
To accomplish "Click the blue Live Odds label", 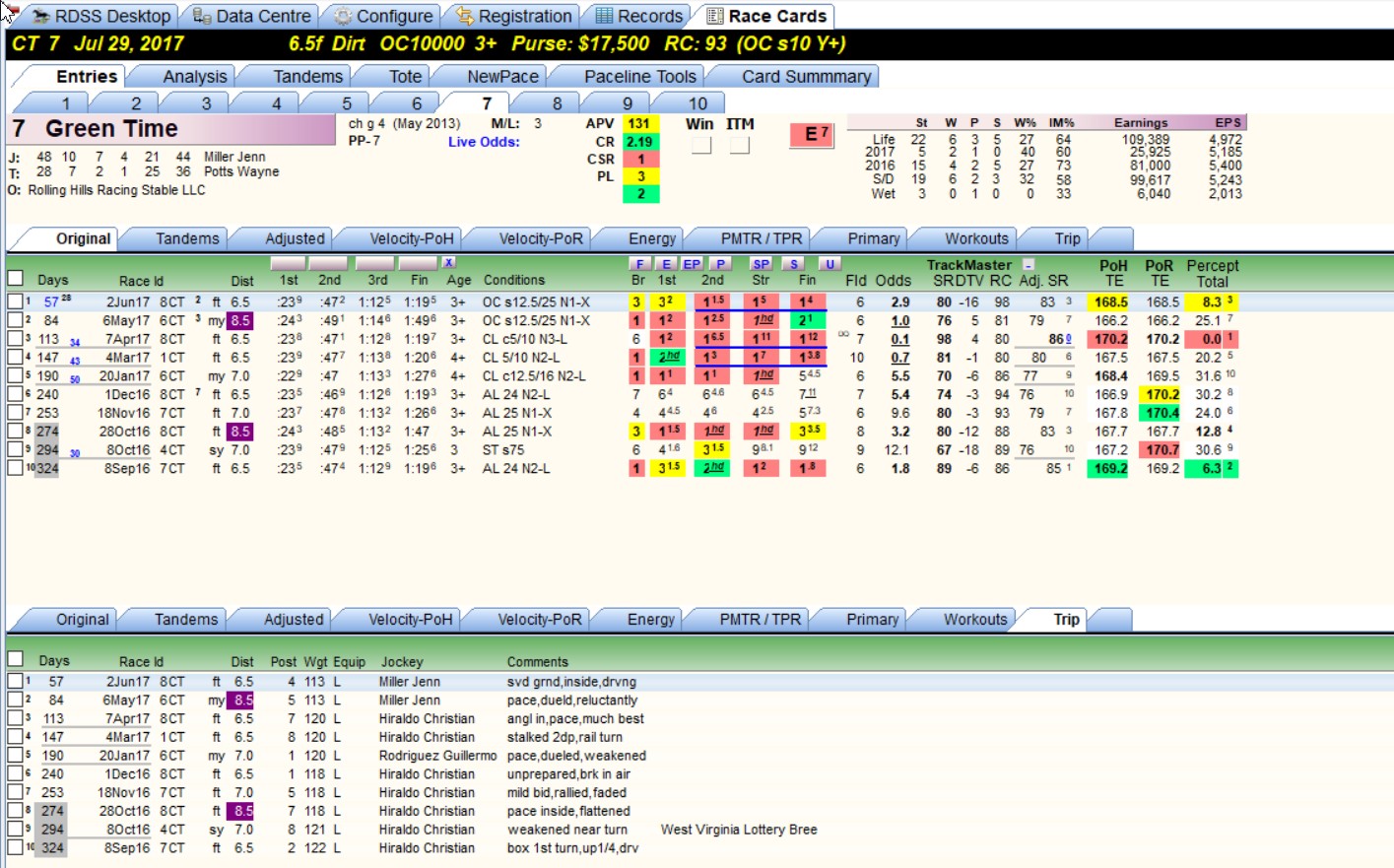I will click(x=484, y=142).
